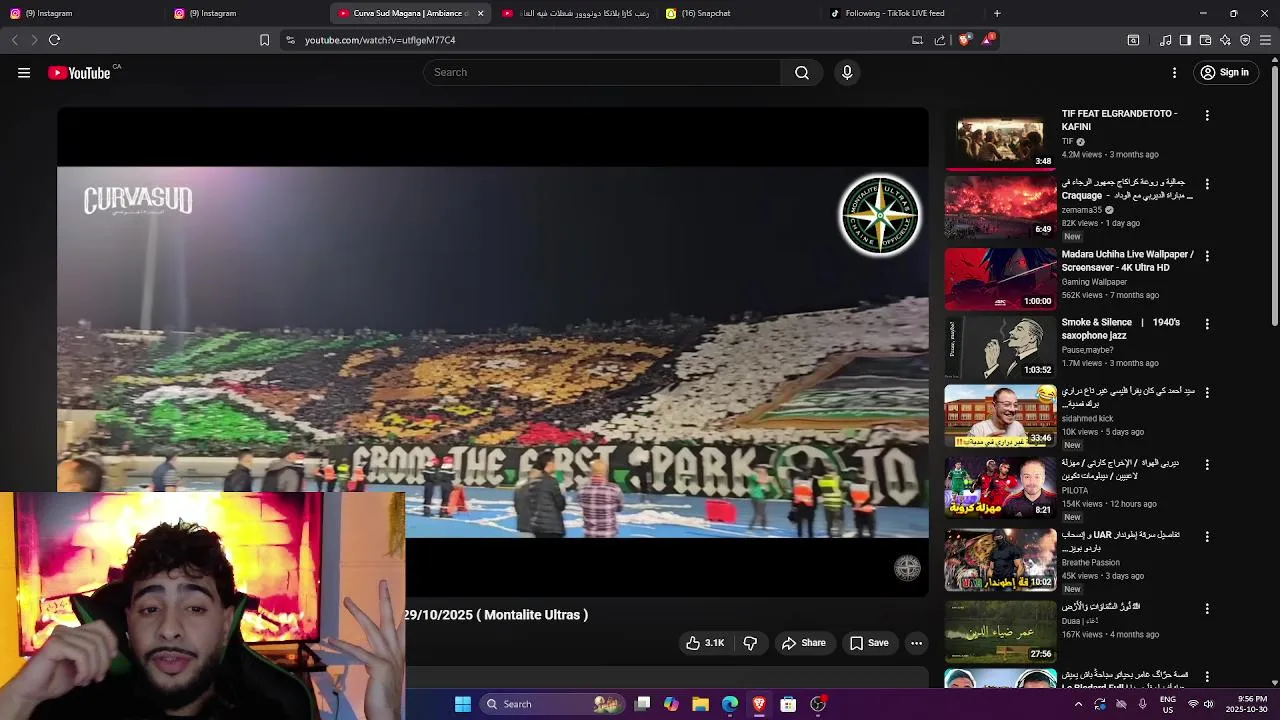Like the video (3.1K thumbs up)
Screen dimensions: 1280x720
pos(704,643)
